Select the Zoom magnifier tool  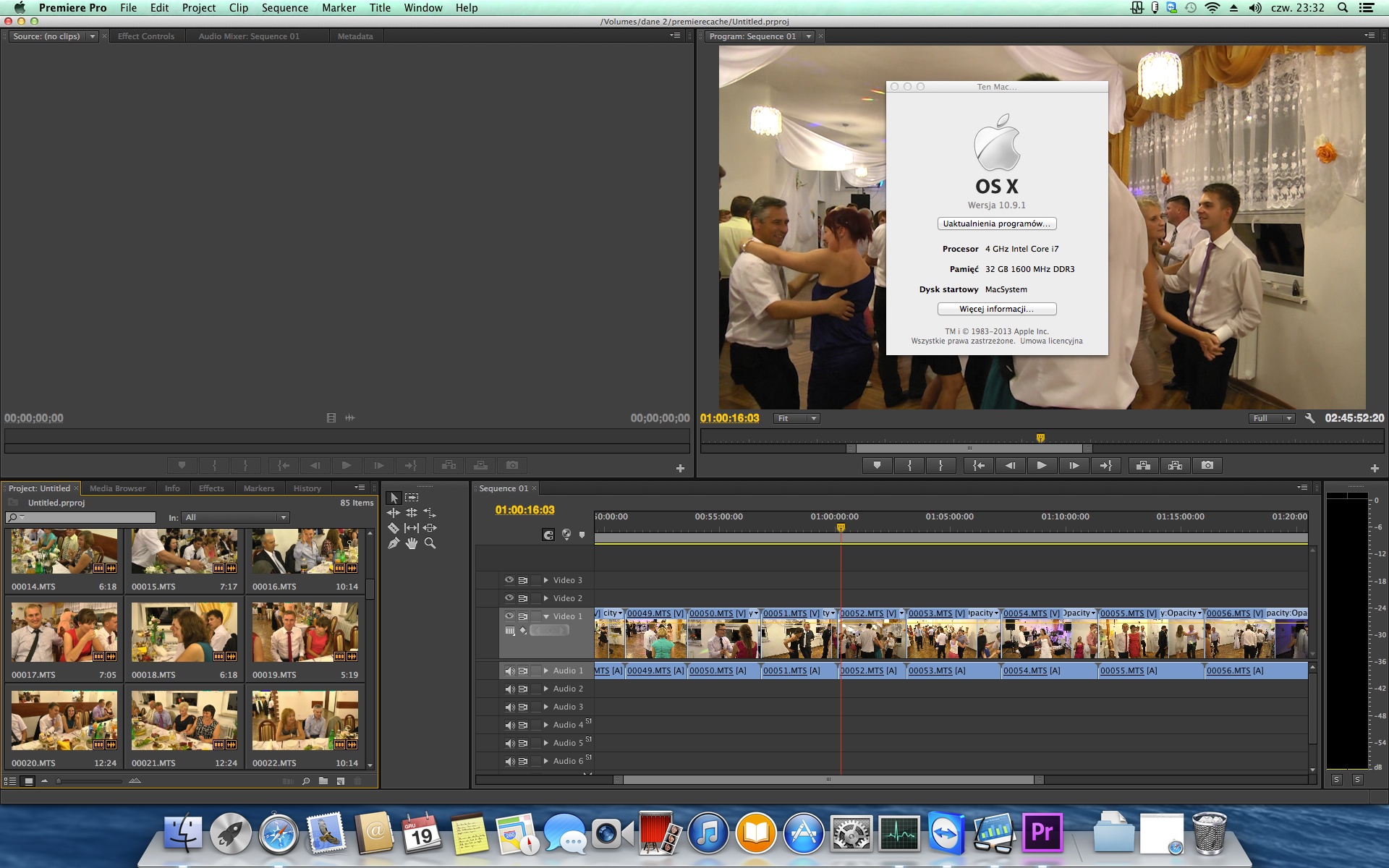pos(430,543)
